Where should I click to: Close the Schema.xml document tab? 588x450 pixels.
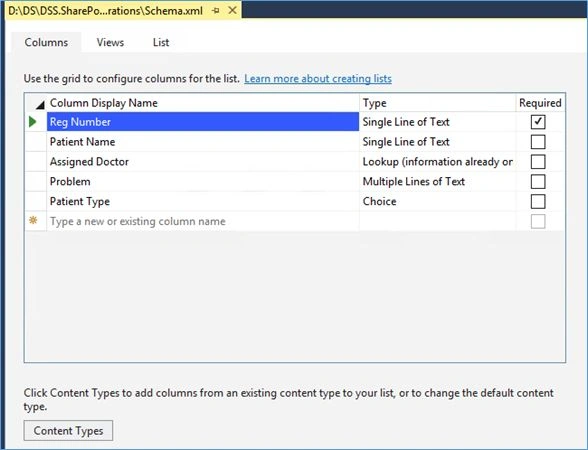(232, 10)
